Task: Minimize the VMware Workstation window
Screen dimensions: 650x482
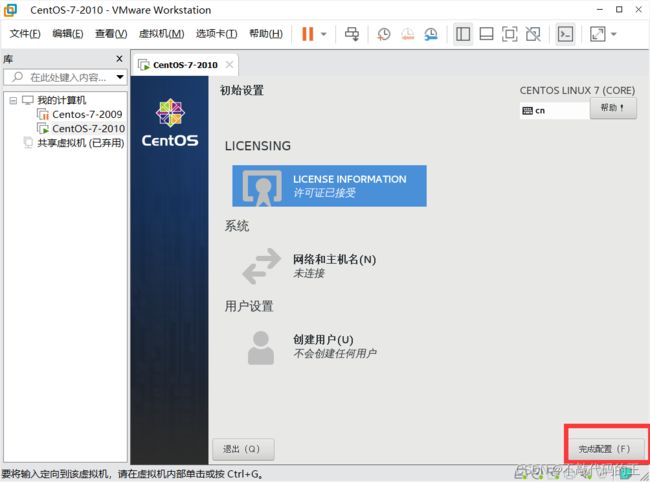Action: (x=599, y=10)
